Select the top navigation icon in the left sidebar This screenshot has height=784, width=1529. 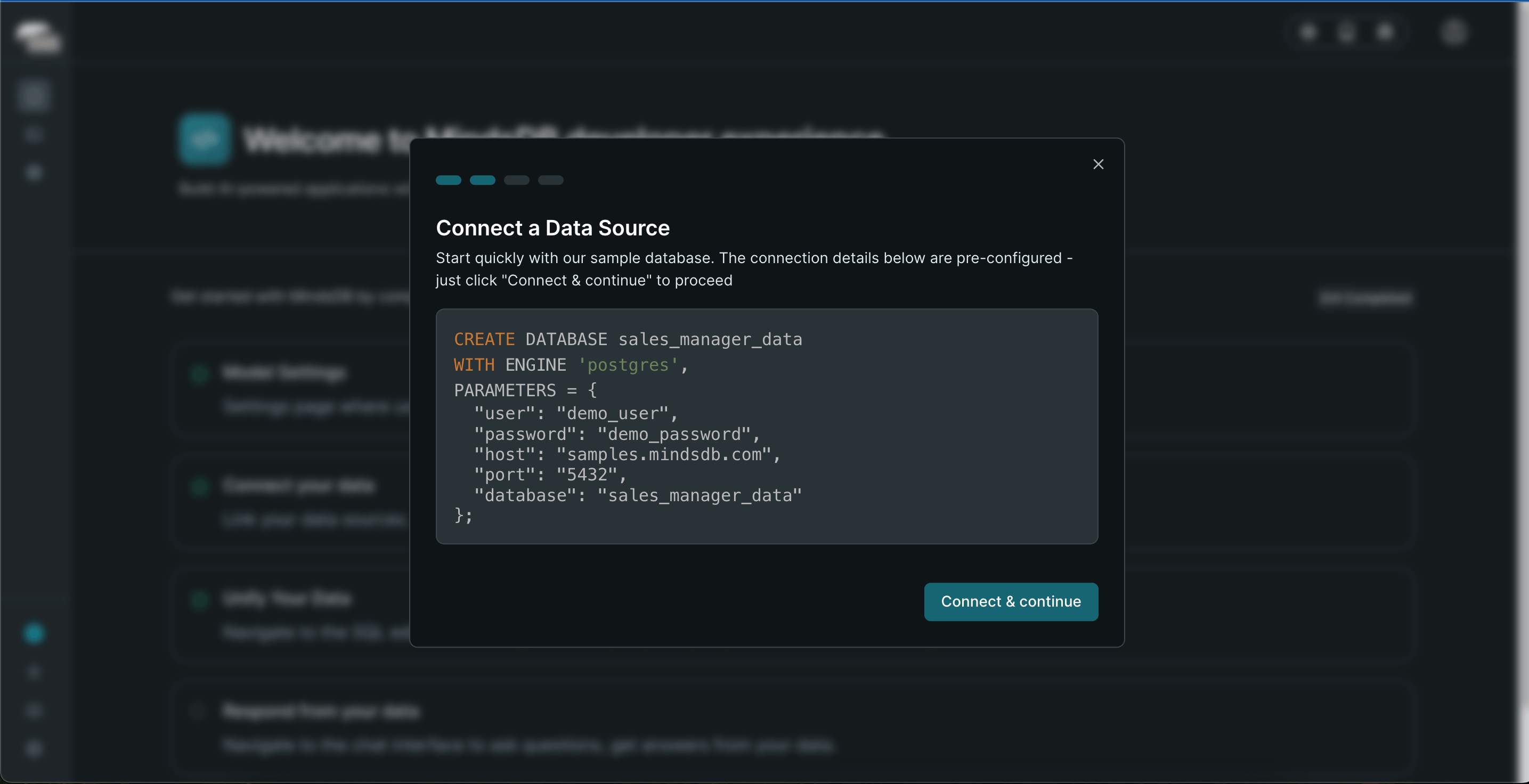tap(34, 95)
